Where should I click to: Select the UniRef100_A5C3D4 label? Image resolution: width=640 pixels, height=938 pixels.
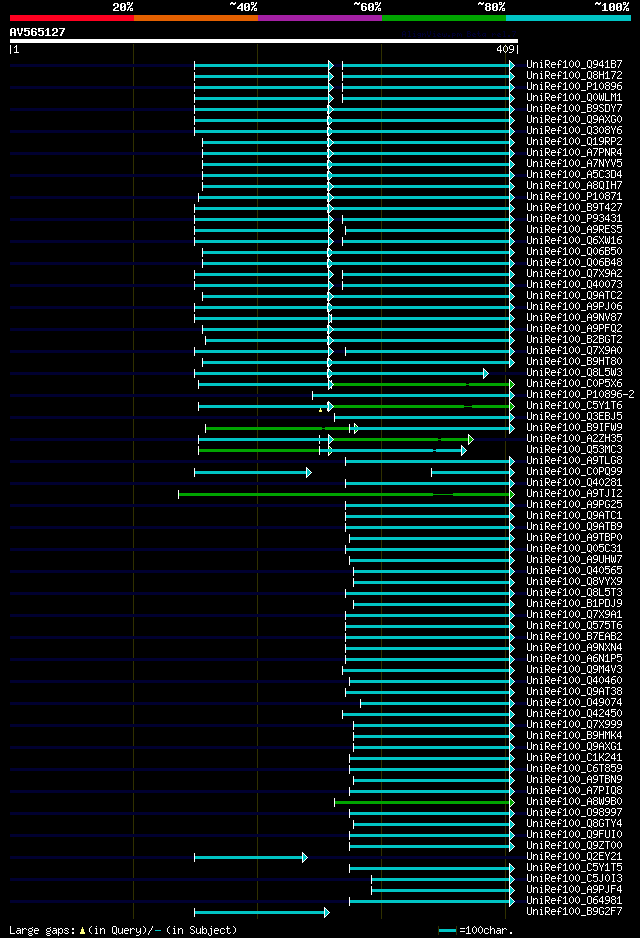click(x=574, y=175)
